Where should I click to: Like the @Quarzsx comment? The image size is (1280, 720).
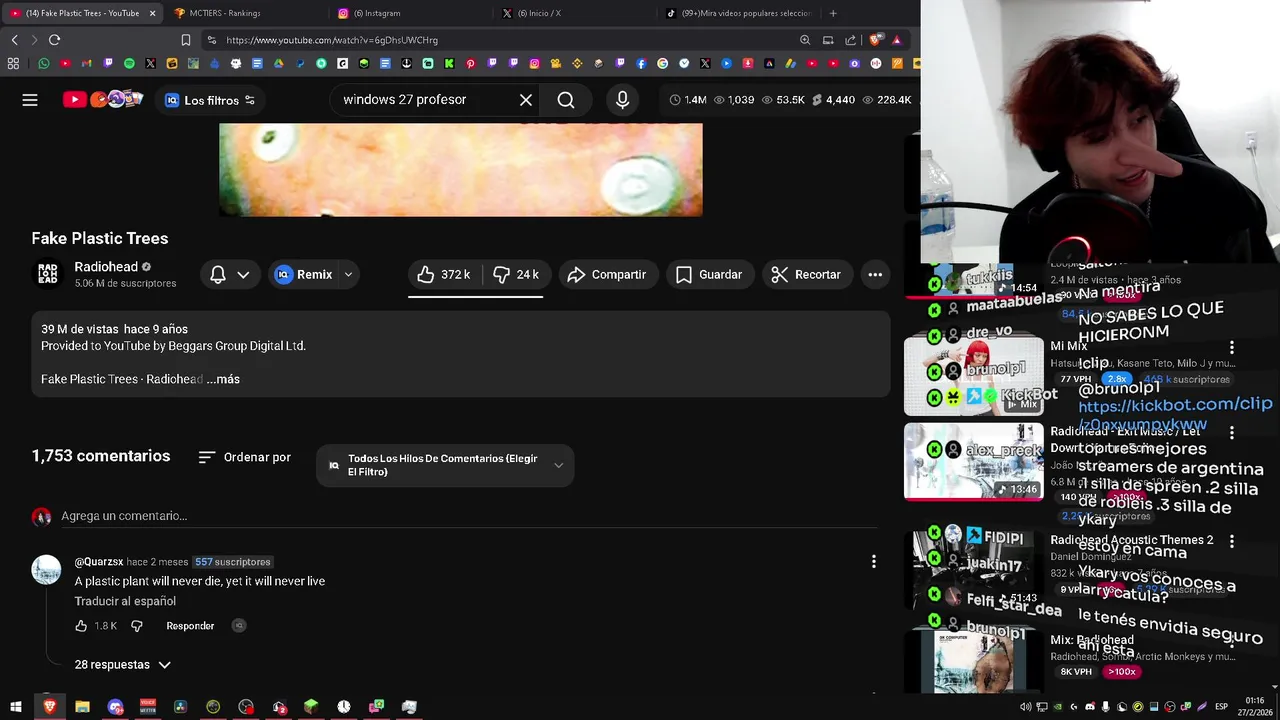click(x=81, y=626)
